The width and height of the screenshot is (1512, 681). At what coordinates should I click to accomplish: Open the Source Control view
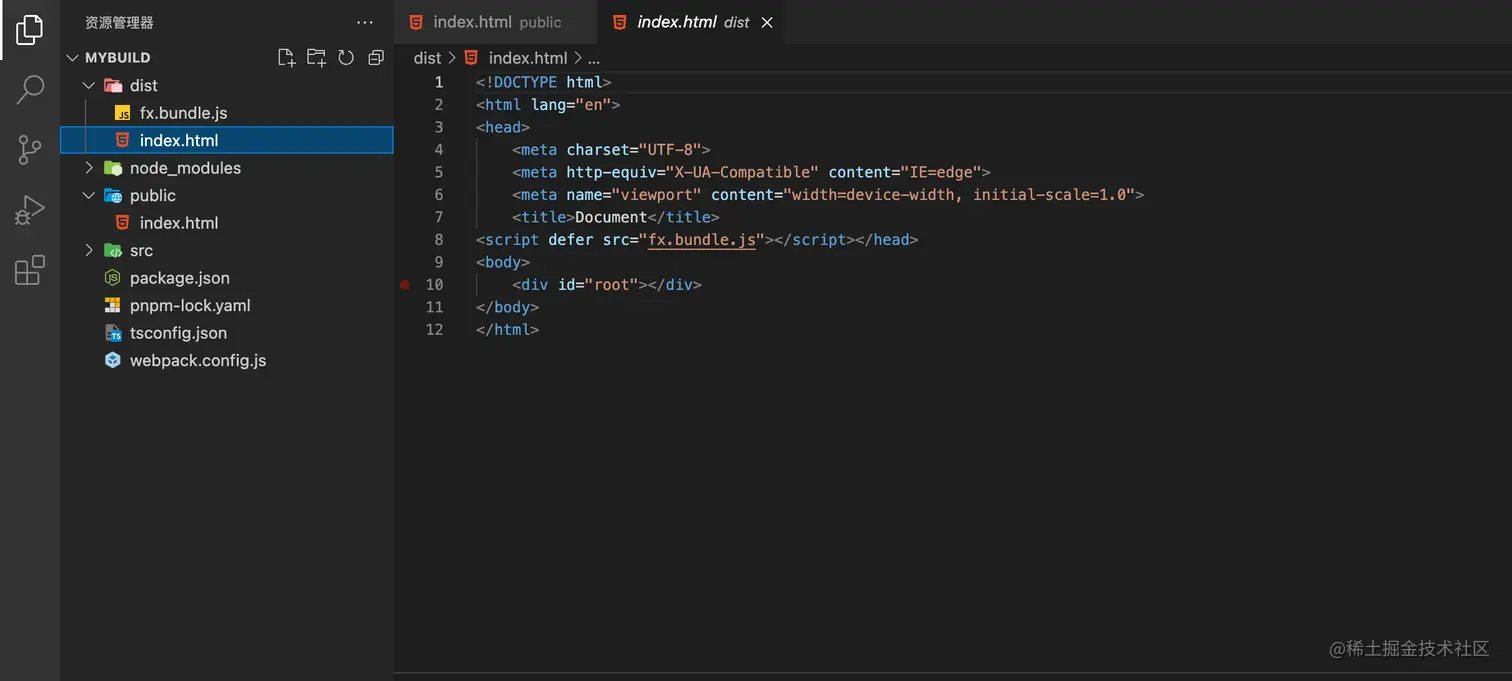click(30, 150)
